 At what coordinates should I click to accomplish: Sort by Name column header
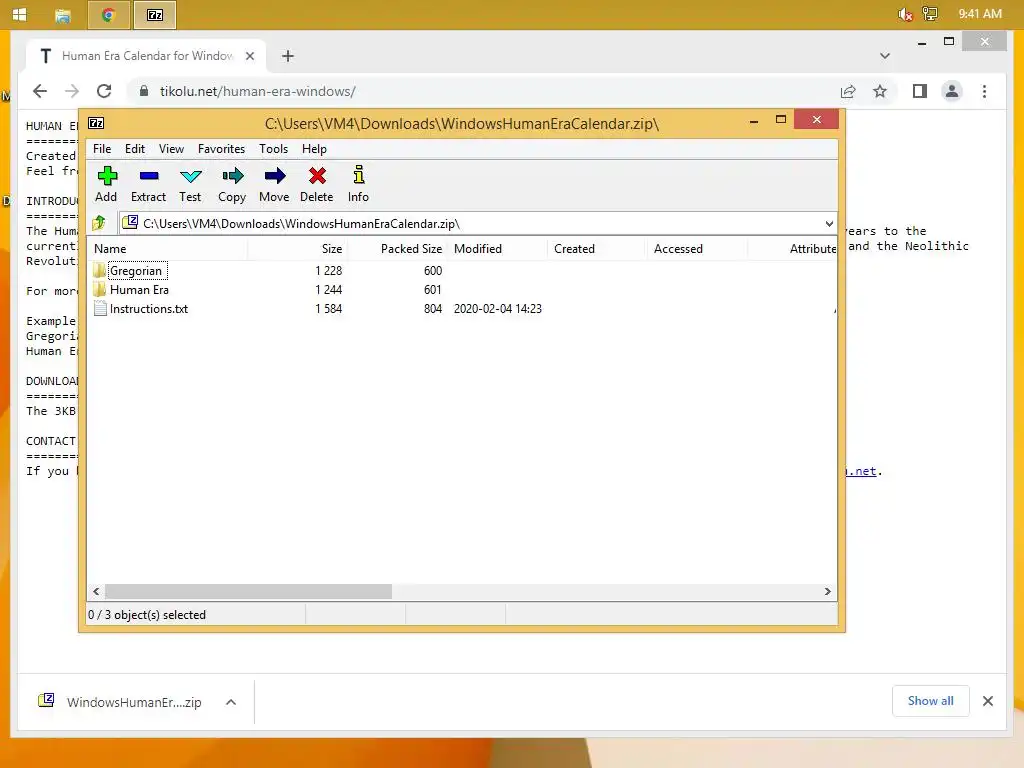(x=167, y=249)
